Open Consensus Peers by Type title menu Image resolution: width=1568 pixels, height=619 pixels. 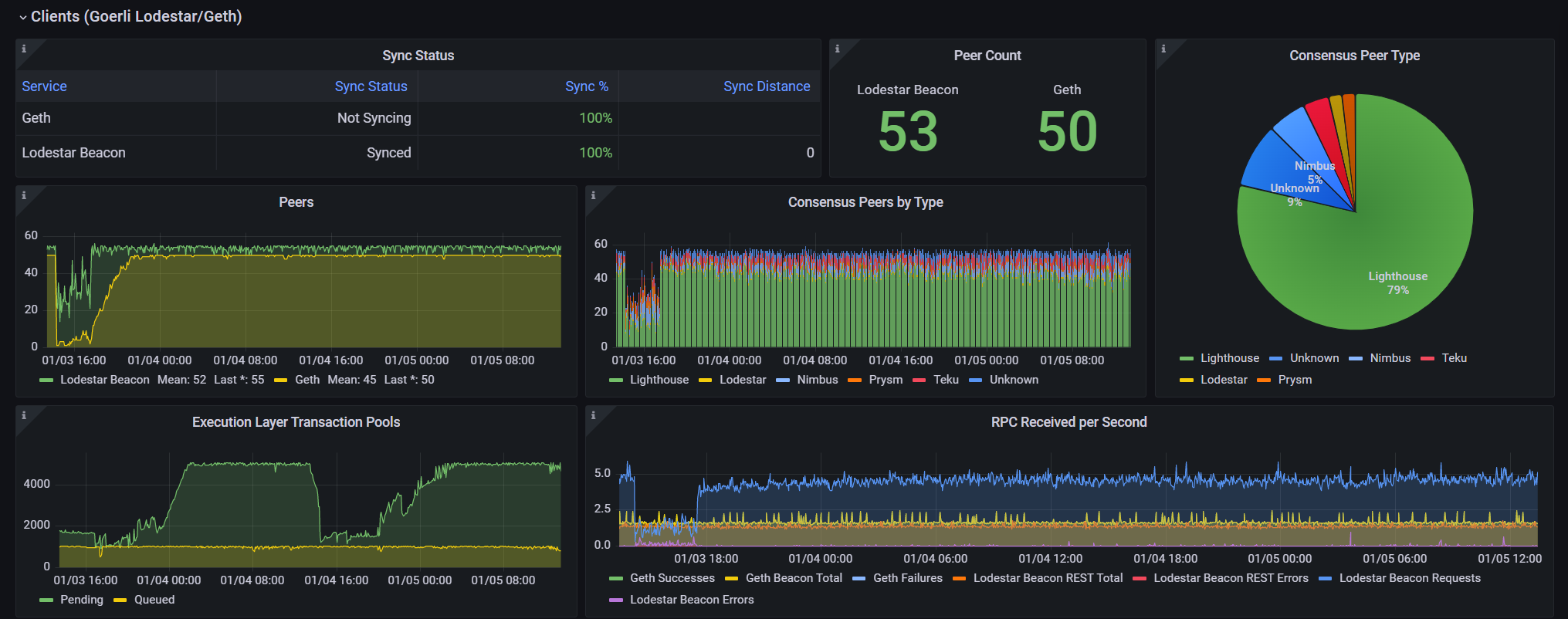pyautogui.click(x=865, y=202)
